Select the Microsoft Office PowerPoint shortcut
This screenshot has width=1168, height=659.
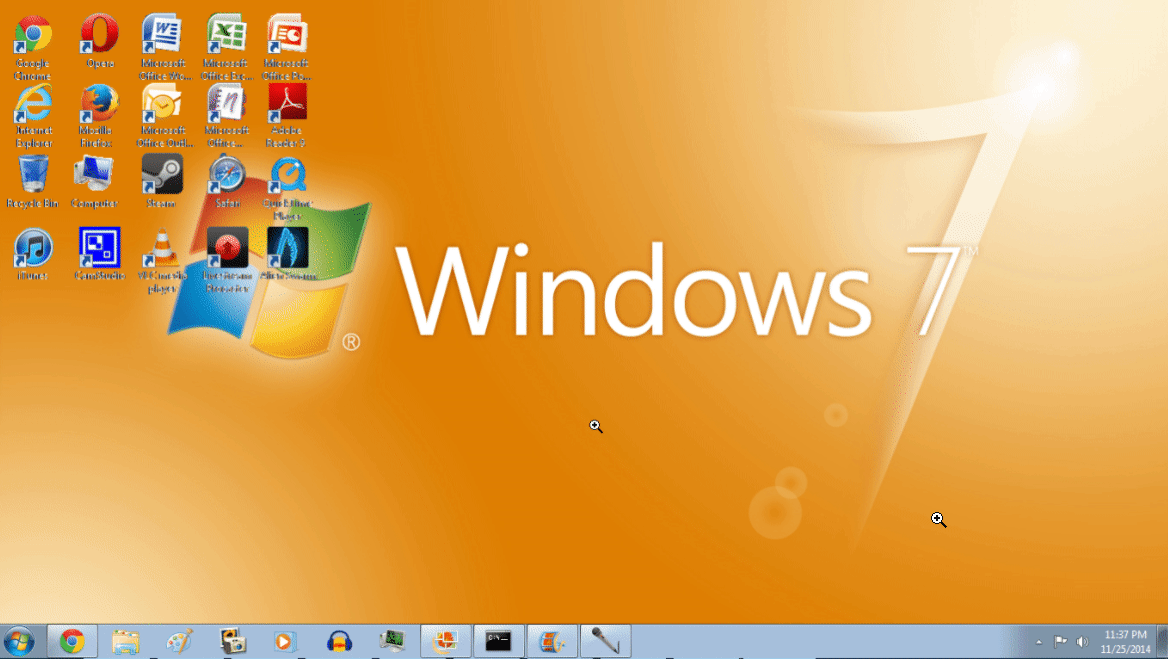(x=287, y=47)
